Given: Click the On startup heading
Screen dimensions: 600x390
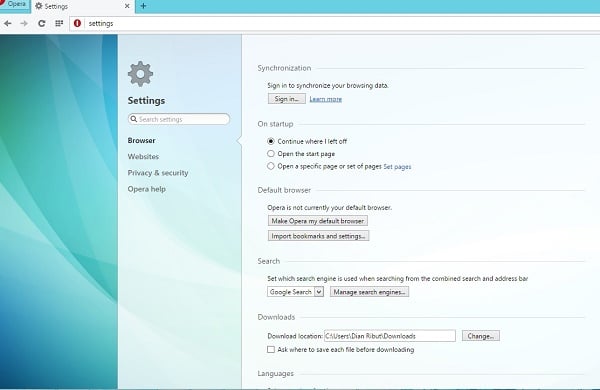Looking at the screenshot, I should 275,124.
